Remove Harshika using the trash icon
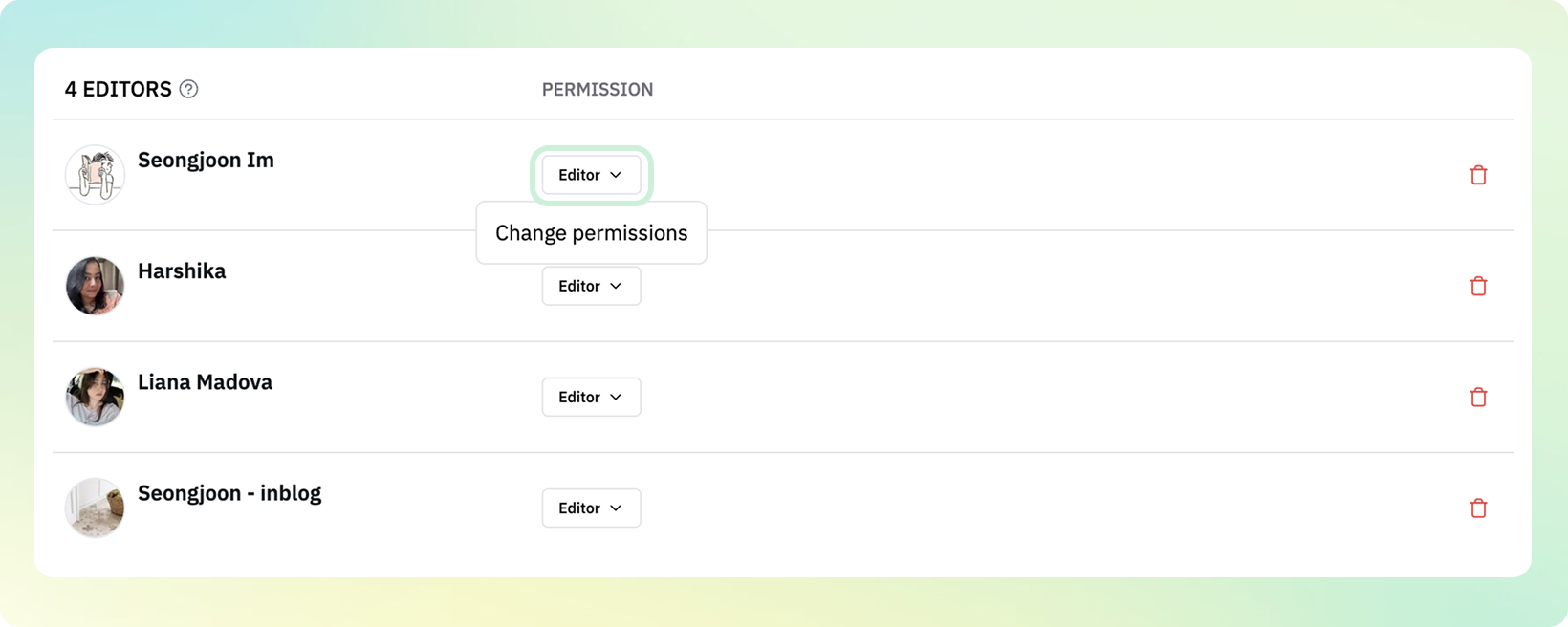 pos(1478,286)
